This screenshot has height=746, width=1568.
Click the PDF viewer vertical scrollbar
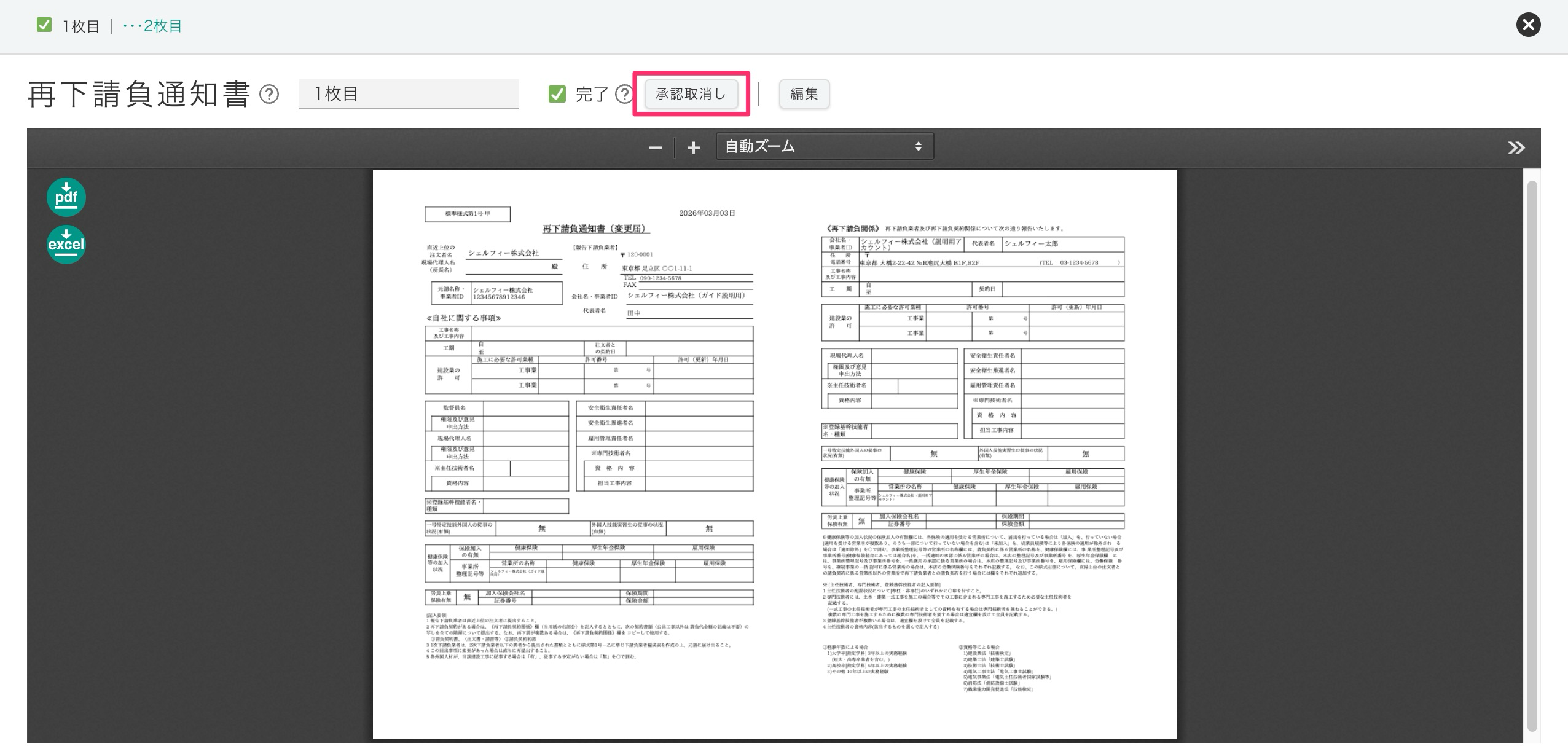[x=1532, y=455]
